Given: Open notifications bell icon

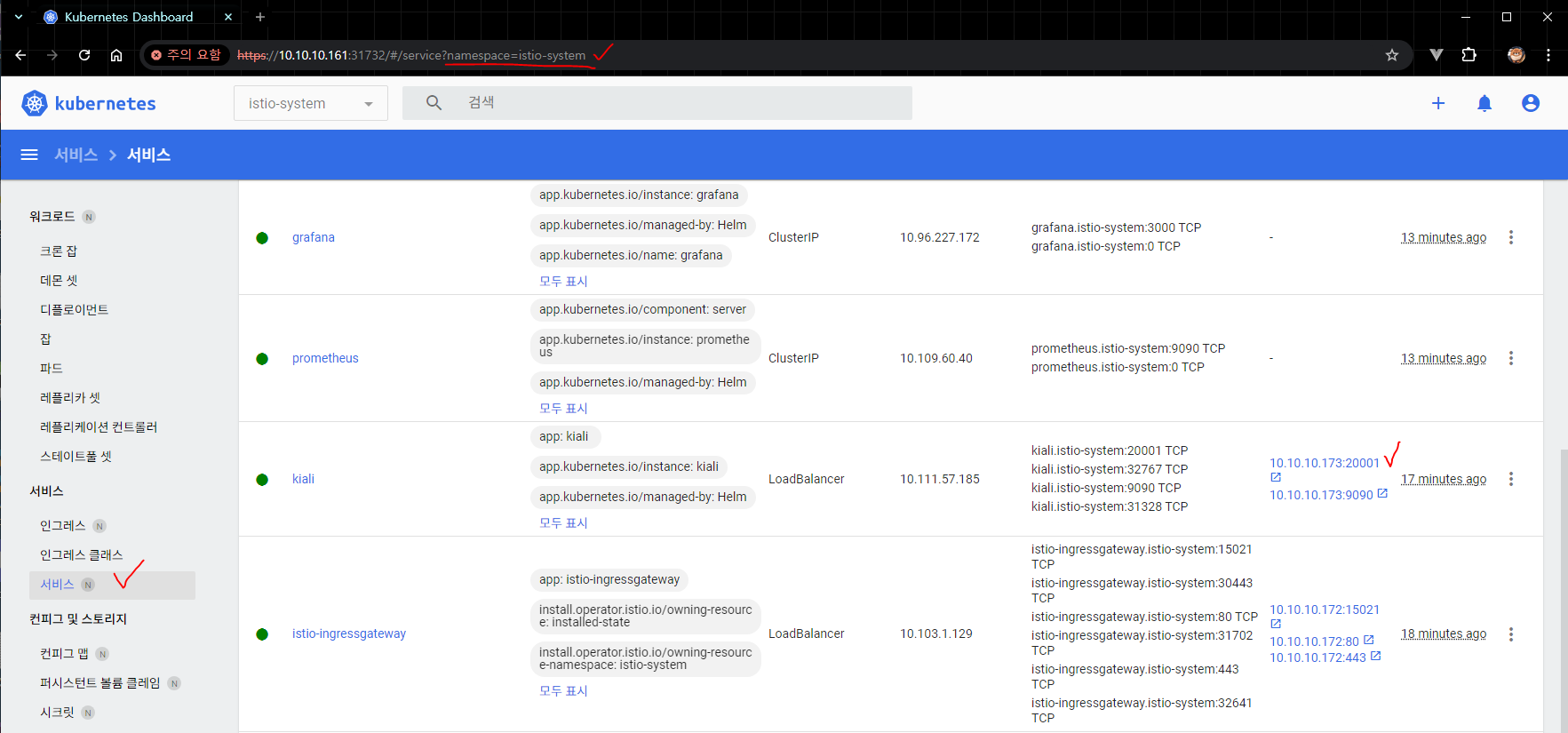Looking at the screenshot, I should [x=1484, y=103].
